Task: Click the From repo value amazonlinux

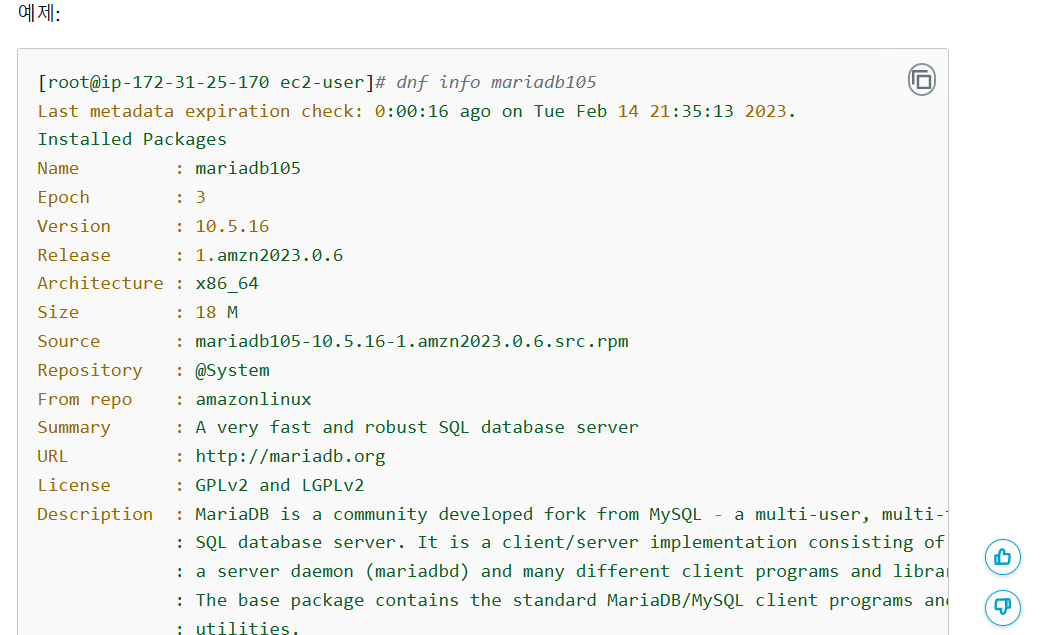Action: tap(253, 399)
